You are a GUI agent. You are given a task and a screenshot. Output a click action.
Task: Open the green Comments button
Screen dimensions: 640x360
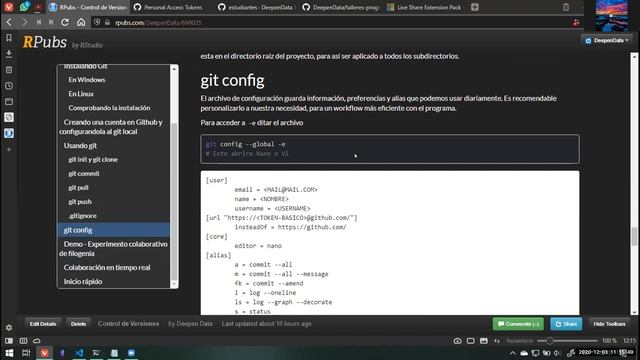click(x=518, y=324)
